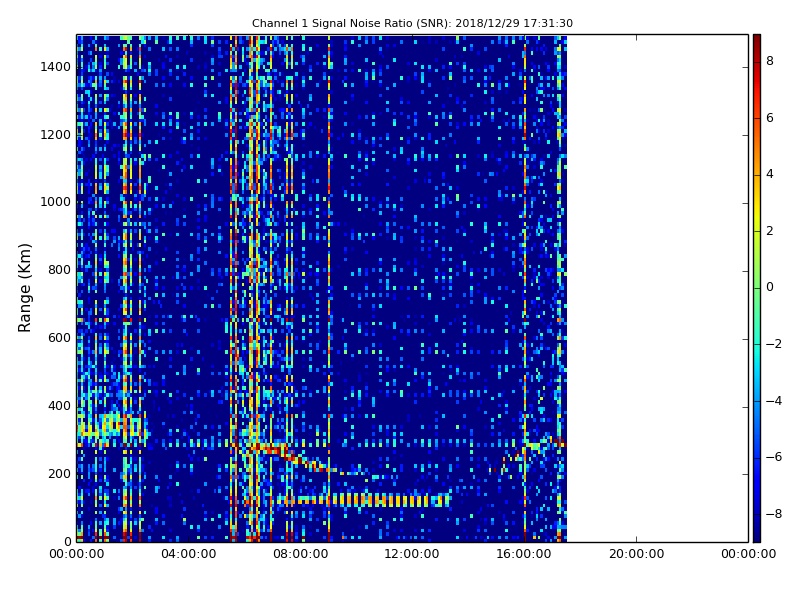Click the colorbar tick label '8'
This screenshot has width=800, height=600.
770,61
